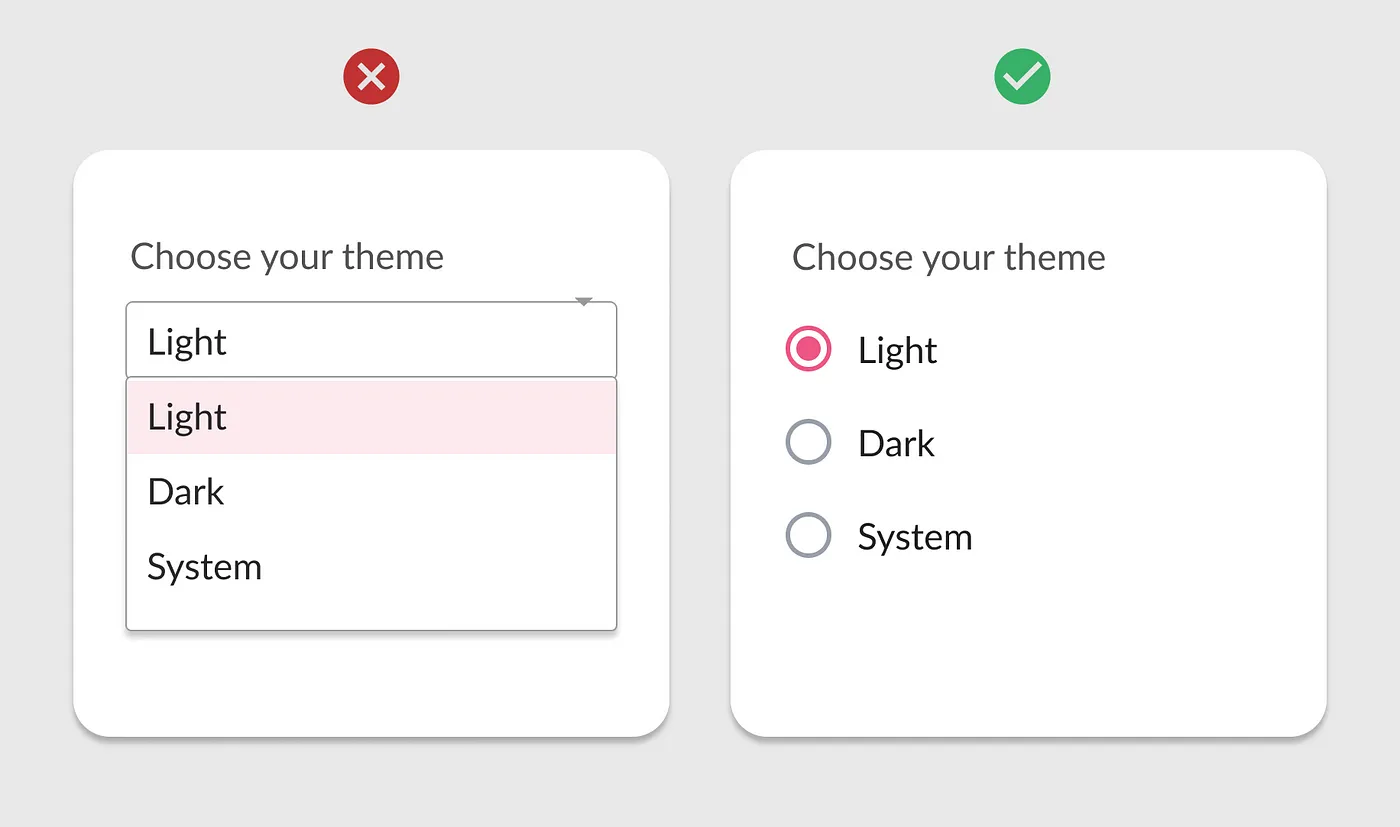
Task: Click "Choose your theme" label above the dropdown
Action: click(x=287, y=257)
